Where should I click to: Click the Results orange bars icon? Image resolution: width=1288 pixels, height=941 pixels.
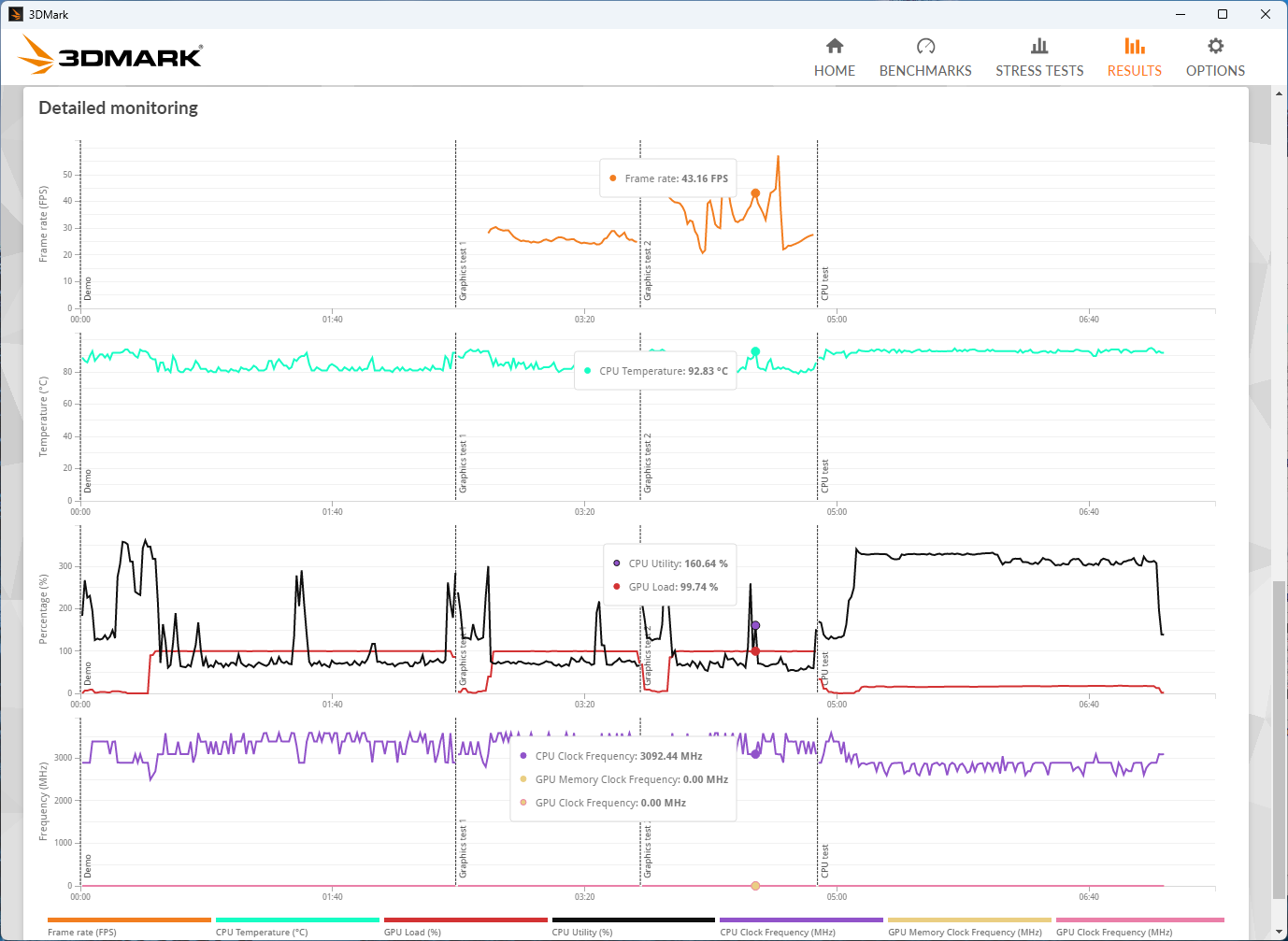(x=1134, y=46)
